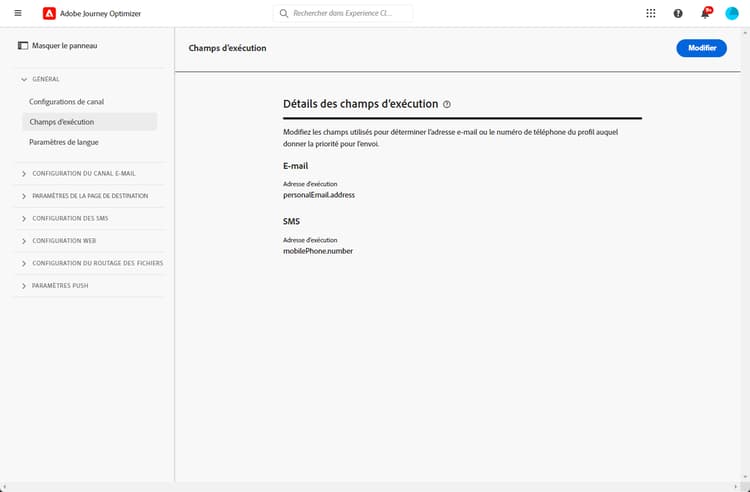Open Paramètres de langue
The image size is (750, 492).
(64, 142)
